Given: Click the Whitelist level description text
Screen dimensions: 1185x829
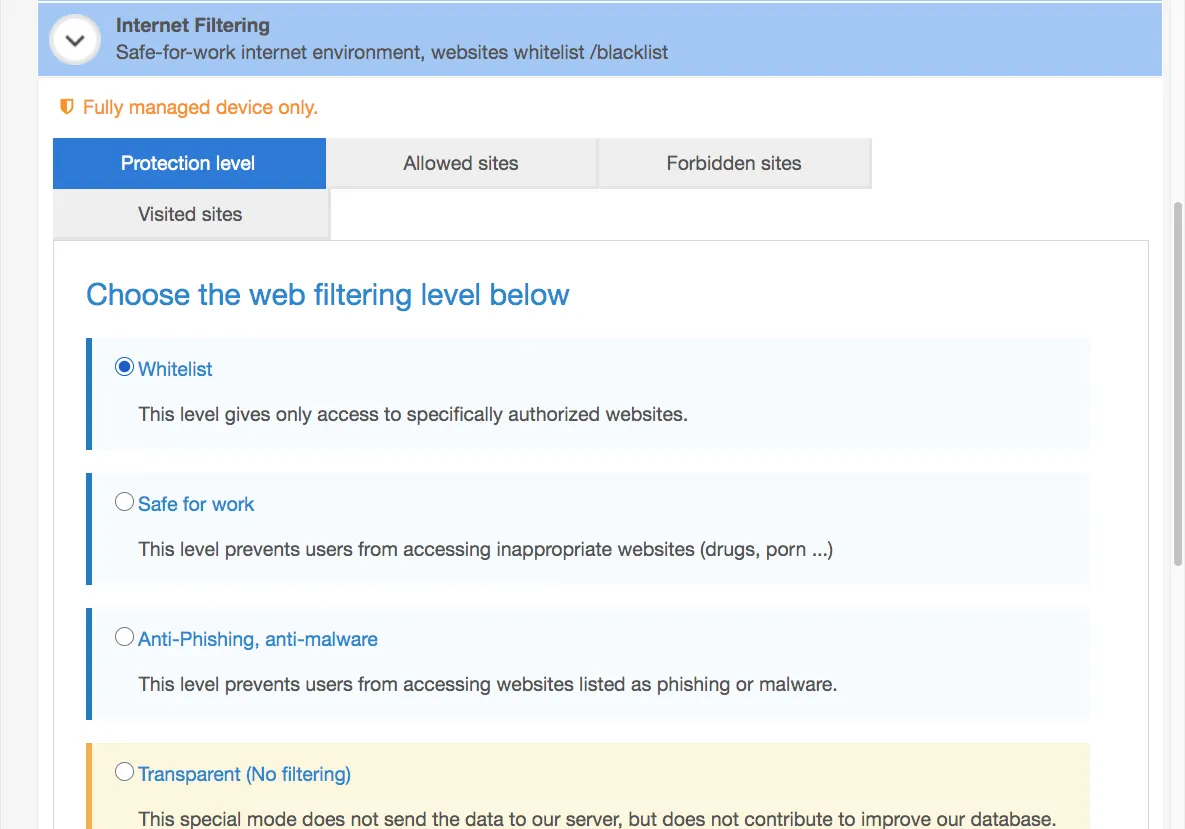Looking at the screenshot, I should click(413, 414).
